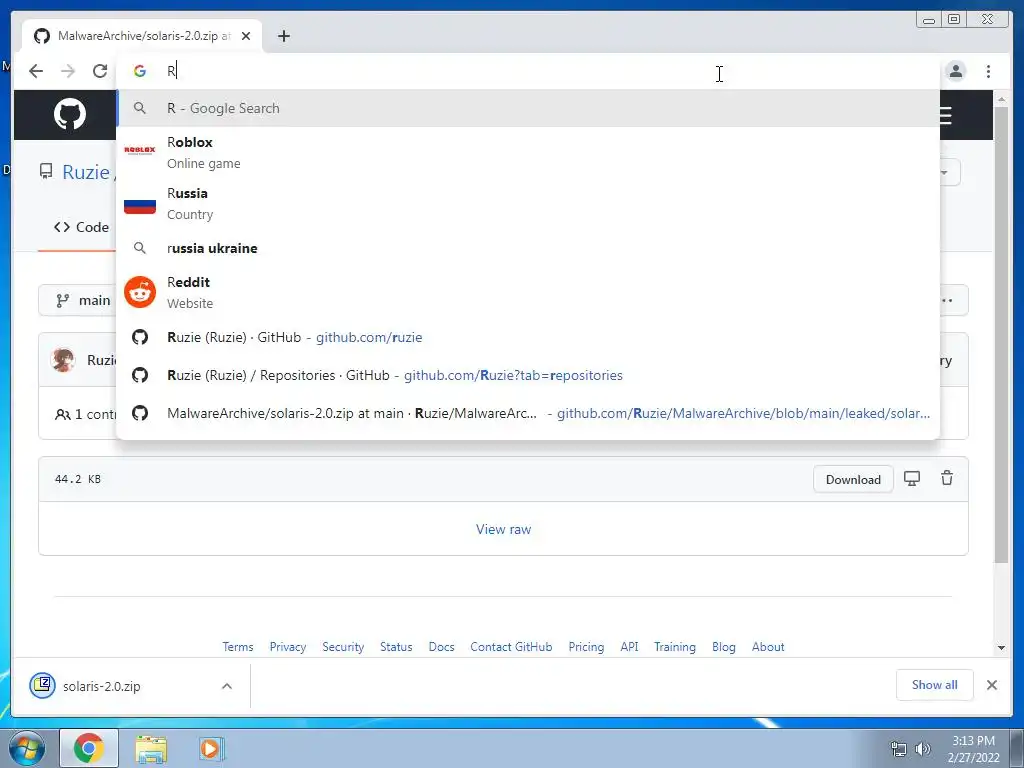1024x768 pixels.
Task: Click the Download button
Action: tap(853, 479)
